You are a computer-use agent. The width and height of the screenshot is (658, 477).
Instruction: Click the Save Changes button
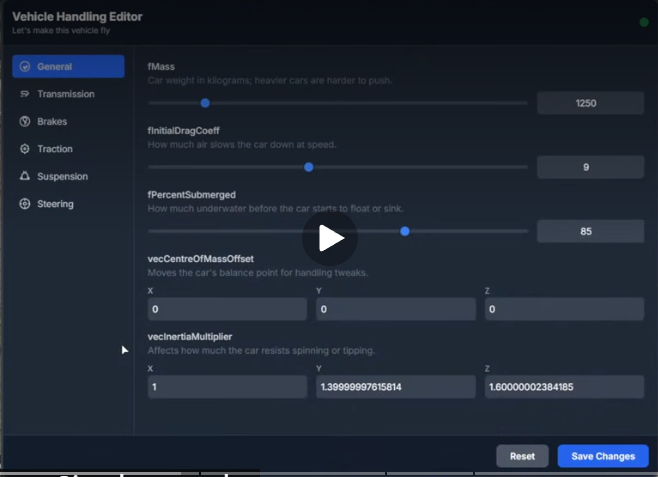[x=603, y=456]
